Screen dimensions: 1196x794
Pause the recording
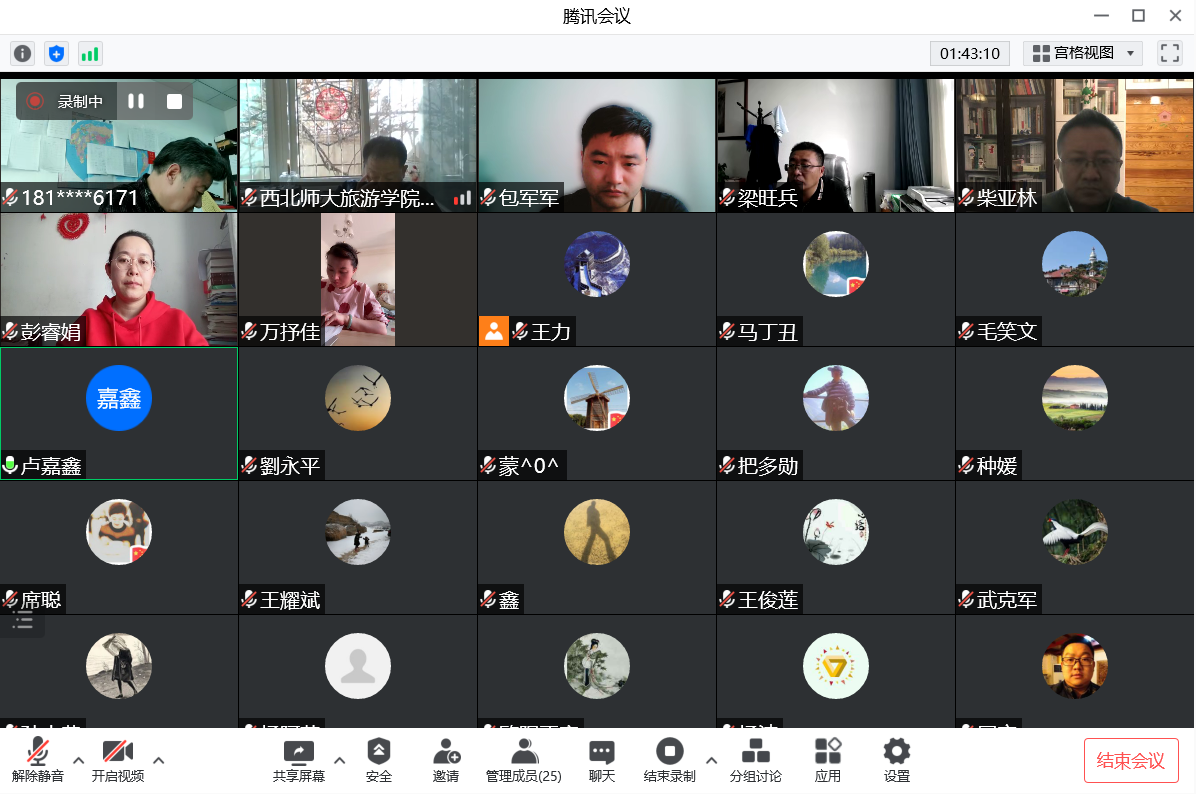(x=136, y=101)
